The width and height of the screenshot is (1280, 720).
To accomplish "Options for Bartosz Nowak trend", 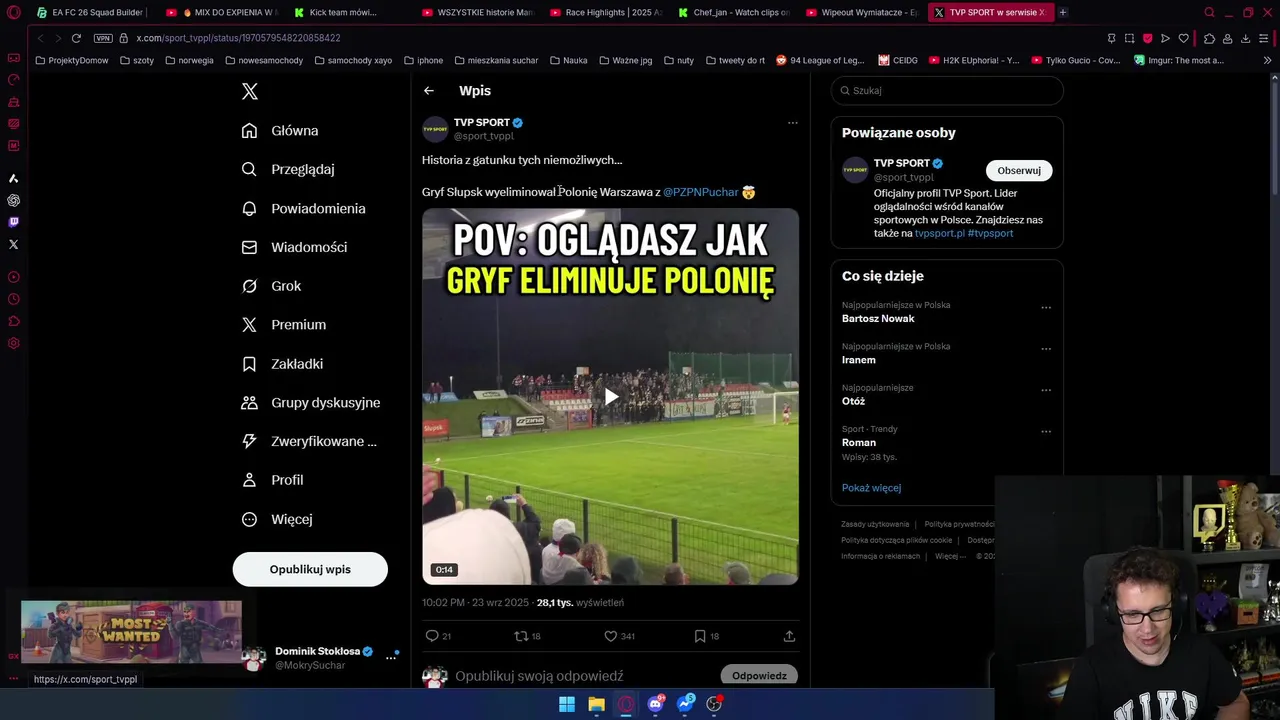I will [1046, 308].
